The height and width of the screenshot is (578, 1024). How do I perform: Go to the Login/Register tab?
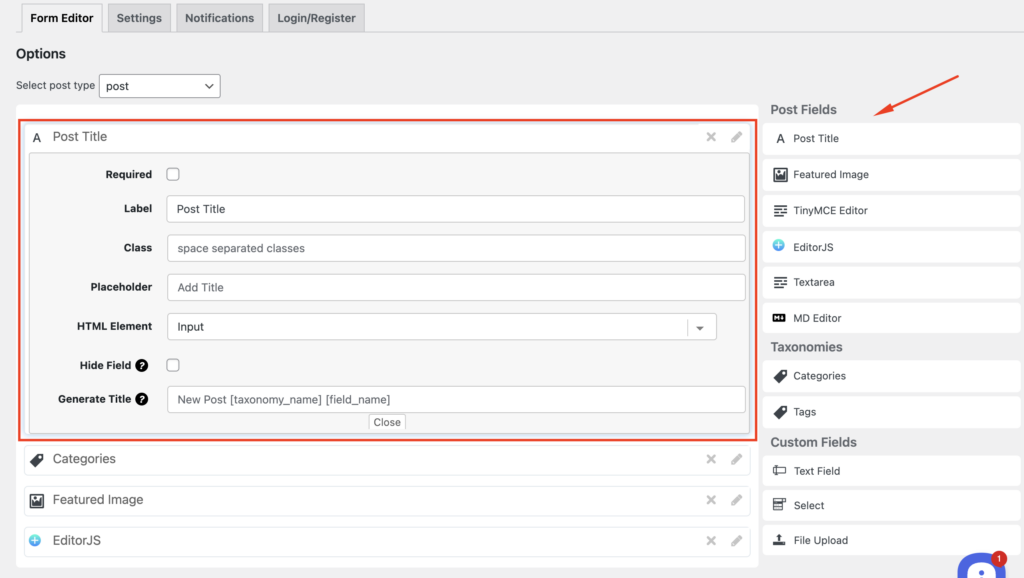pyautogui.click(x=316, y=18)
